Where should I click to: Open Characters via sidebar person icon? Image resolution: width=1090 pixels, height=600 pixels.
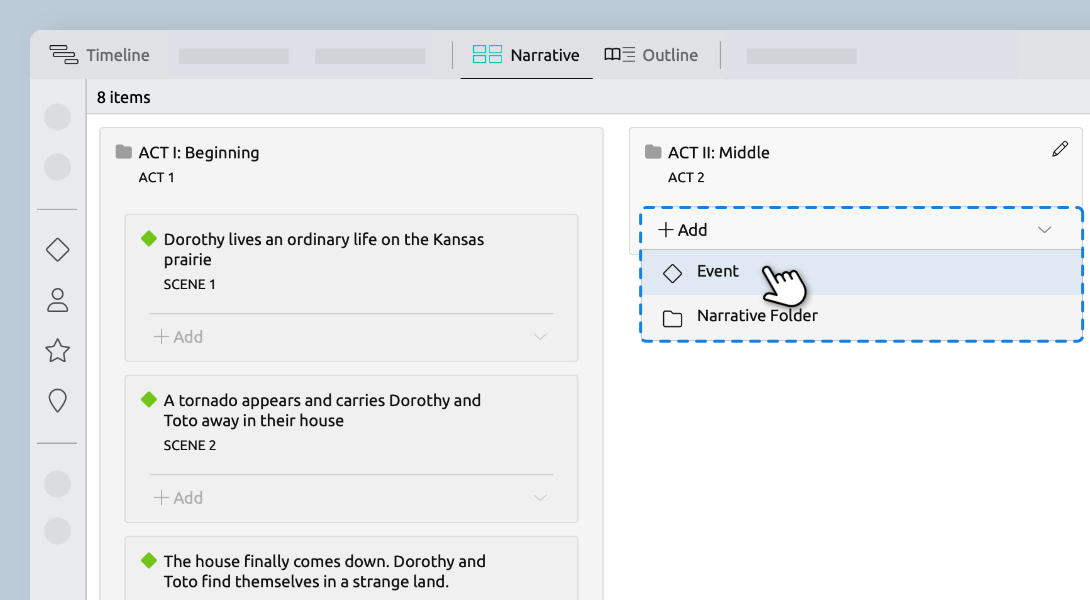58,300
